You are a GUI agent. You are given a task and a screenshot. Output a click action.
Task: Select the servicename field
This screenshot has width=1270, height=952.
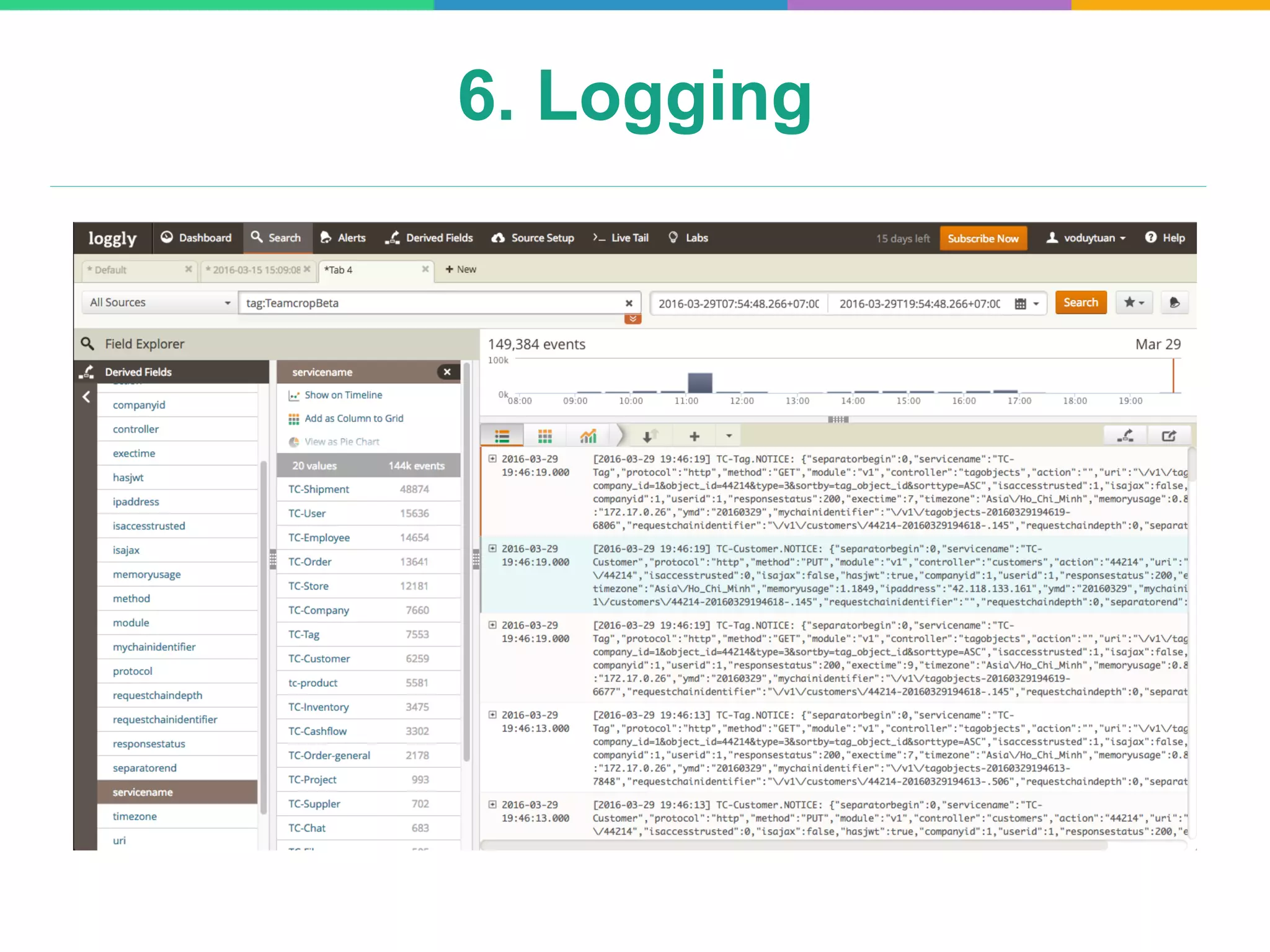177,792
